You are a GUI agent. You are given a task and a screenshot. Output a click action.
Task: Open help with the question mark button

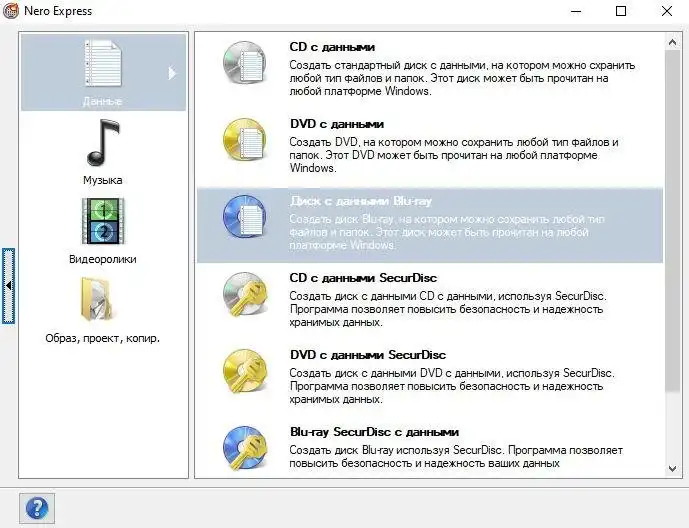(37, 508)
